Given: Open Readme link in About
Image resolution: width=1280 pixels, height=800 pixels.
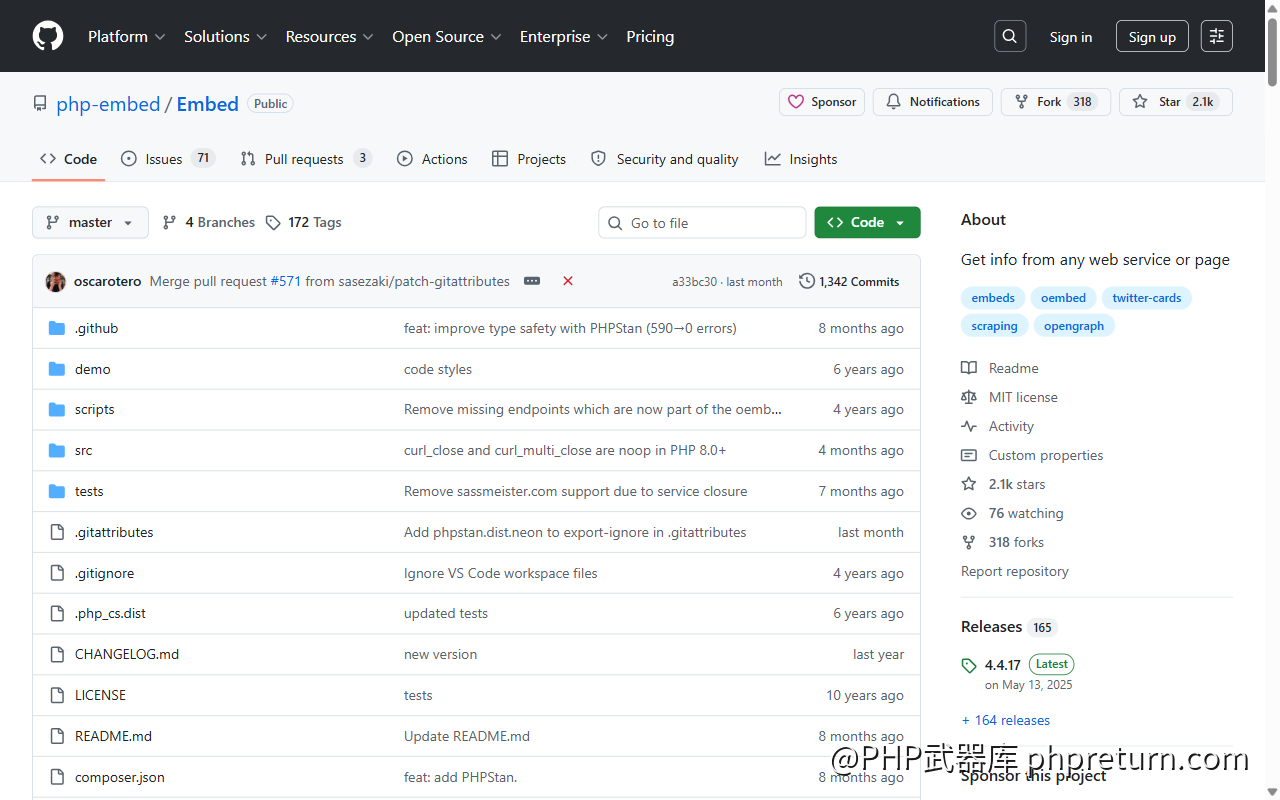Looking at the screenshot, I should point(1001,368).
